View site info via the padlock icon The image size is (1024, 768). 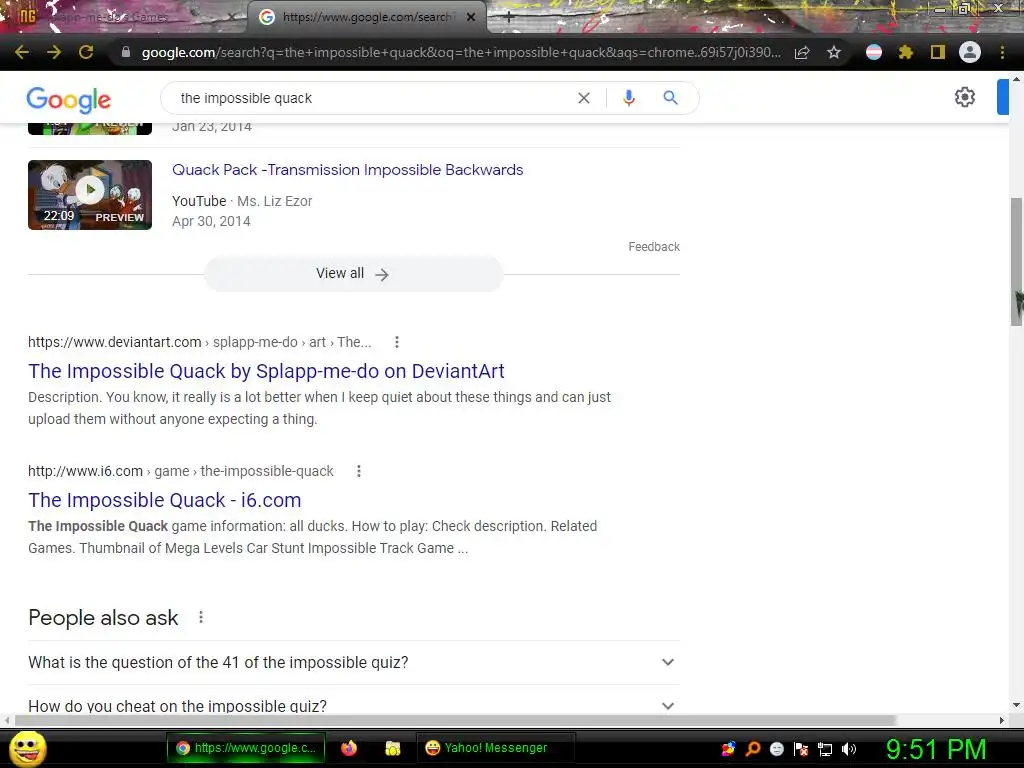tap(126, 52)
